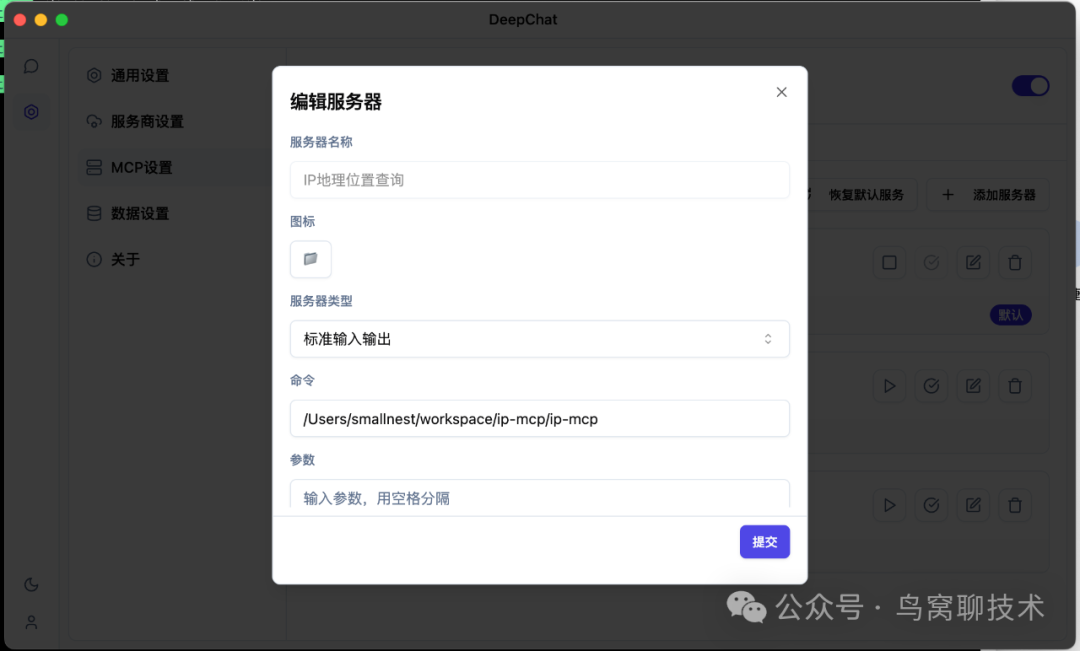Open the chat conversations icon in sidebar

click(x=31, y=66)
